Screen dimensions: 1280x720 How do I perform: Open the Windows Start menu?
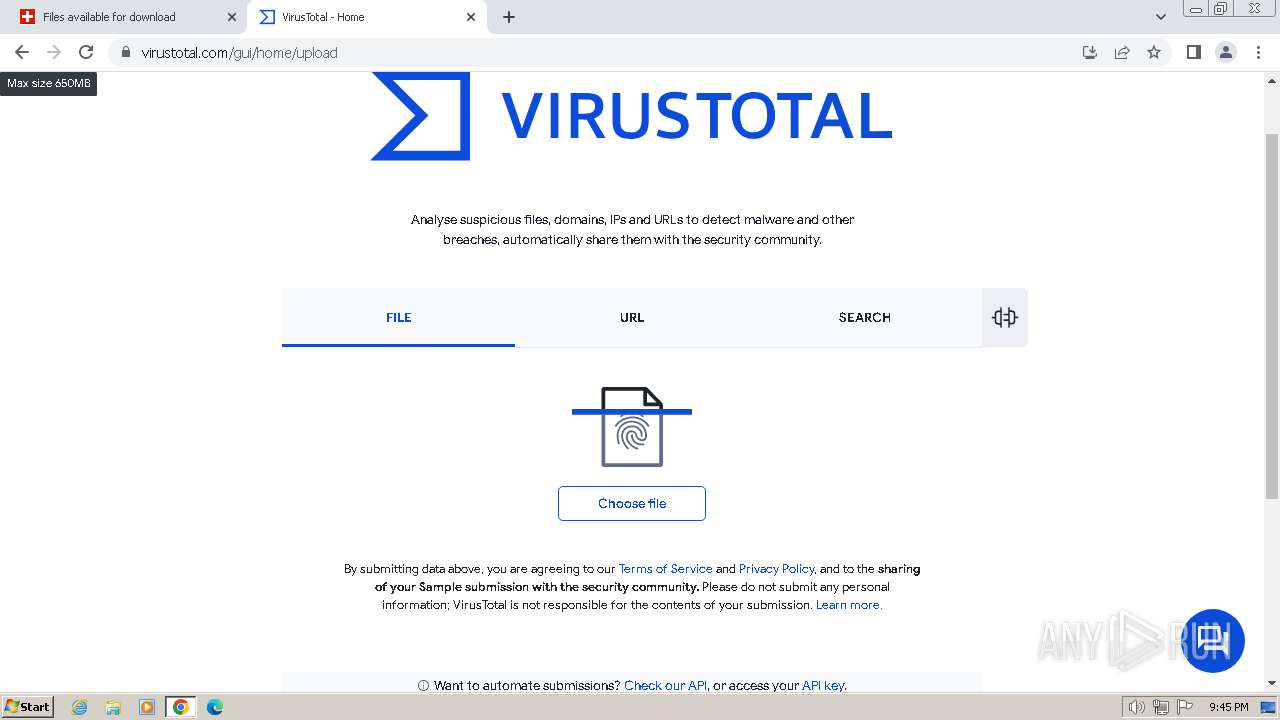point(27,706)
